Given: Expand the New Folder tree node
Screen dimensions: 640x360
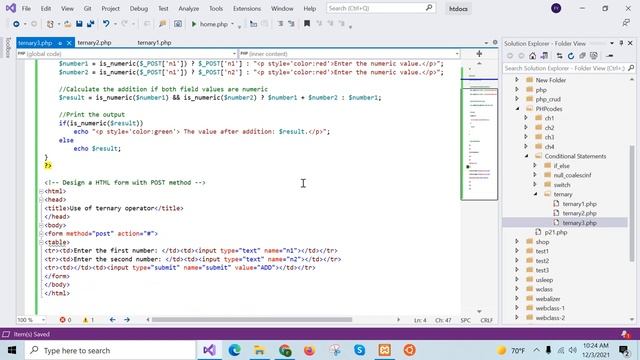Looking at the screenshot, I should 517,80.
